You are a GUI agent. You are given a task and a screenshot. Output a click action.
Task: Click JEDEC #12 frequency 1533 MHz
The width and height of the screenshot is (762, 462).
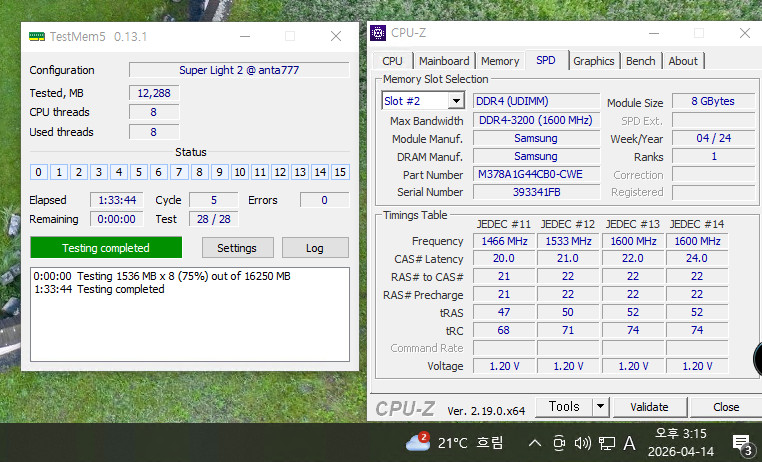tap(568, 241)
